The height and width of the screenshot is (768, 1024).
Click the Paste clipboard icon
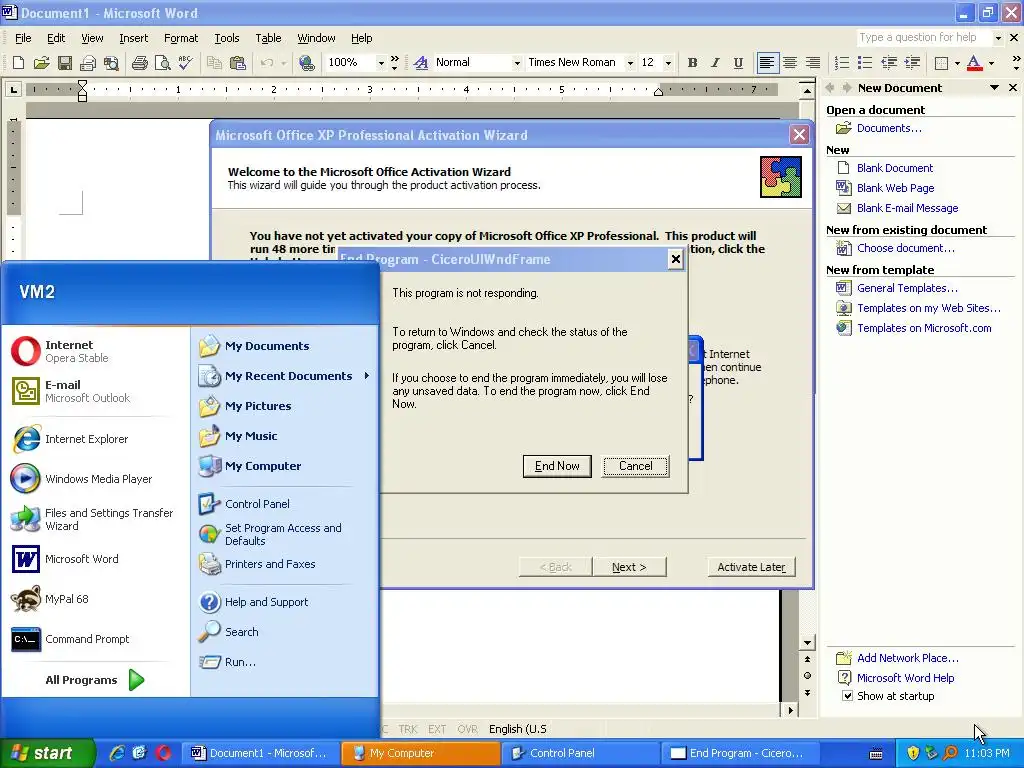pyautogui.click(x=238, y=63)
